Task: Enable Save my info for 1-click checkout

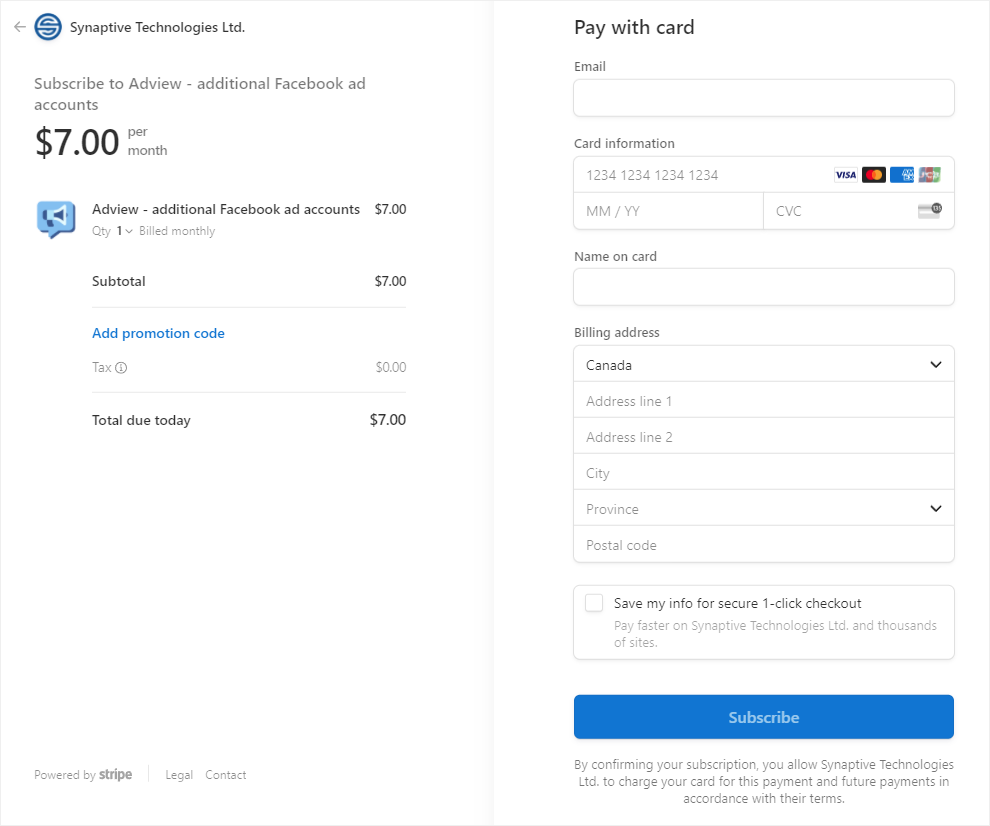Action: click(x=594, y=603)
